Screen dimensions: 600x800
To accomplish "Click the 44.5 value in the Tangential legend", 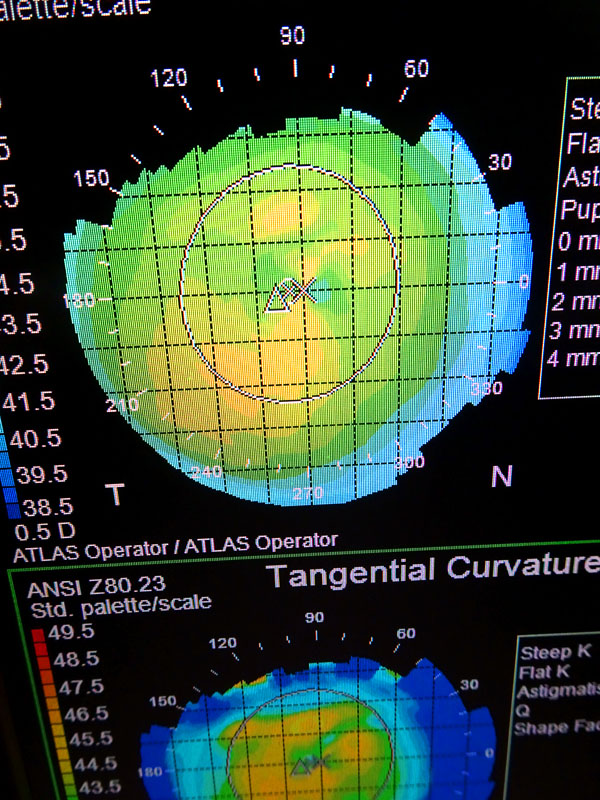I will pos(95,764).
